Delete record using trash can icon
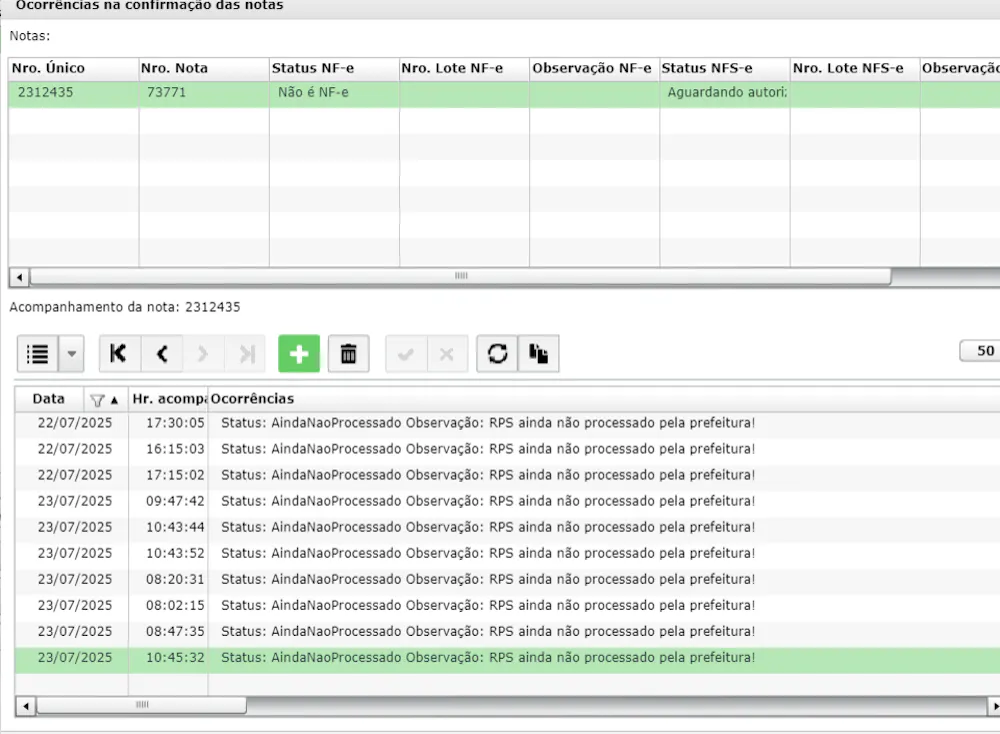Image resolution: width=1000 pixels, height=734 pixels. 348,353
